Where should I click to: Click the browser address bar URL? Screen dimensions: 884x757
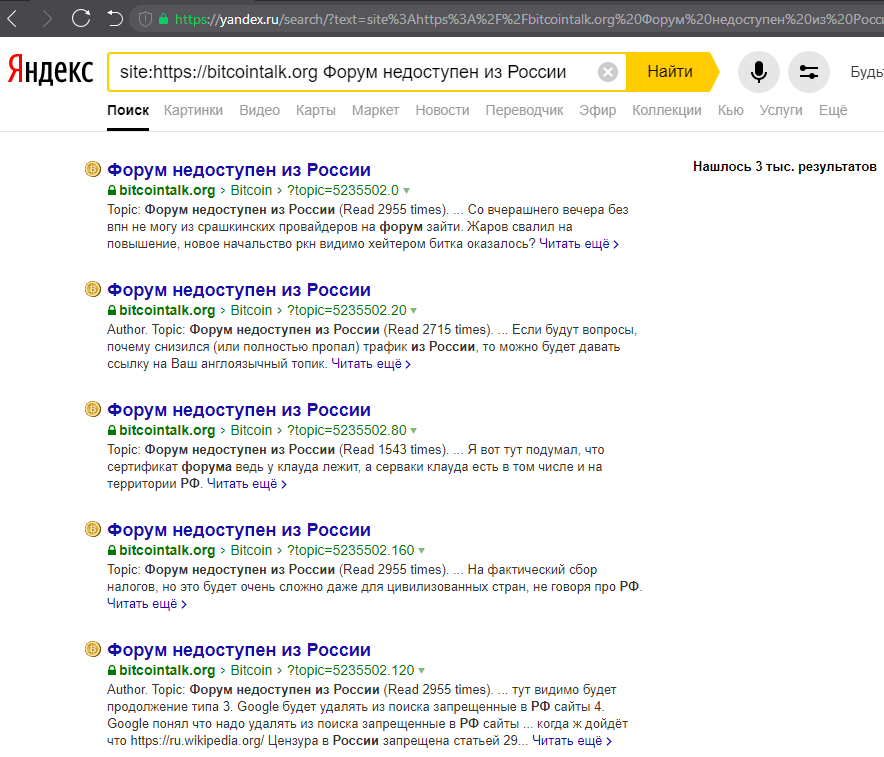(529, 19)
